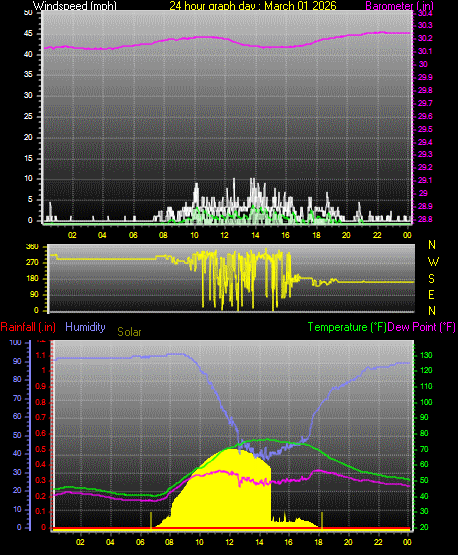Image resolution: width=458 pixels, height=555 pixels.
Task: Click the "24 hour graph day : March 01 2026" title
Action: pos(253,6)
